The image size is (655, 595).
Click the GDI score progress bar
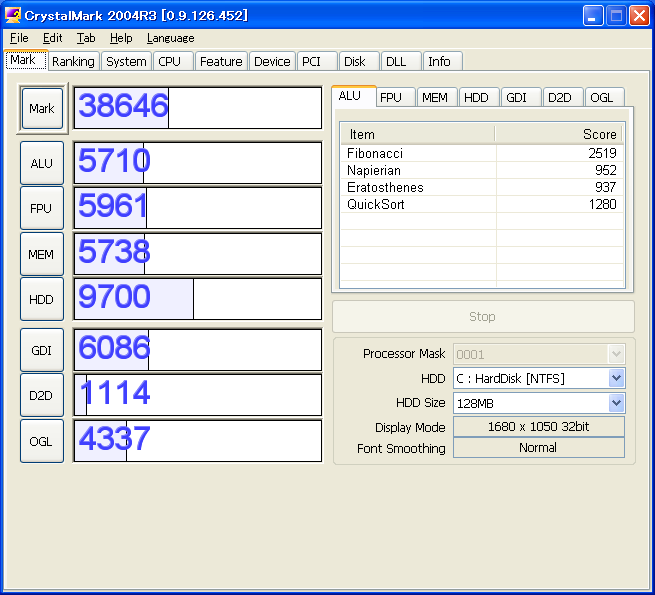(x=198, y=350)
